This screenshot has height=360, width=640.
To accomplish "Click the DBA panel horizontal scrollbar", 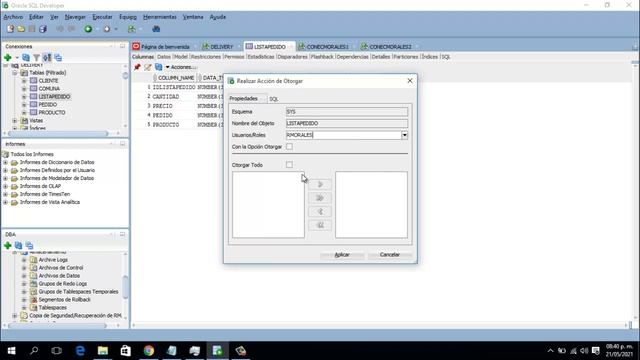I will tap(57, 326).
